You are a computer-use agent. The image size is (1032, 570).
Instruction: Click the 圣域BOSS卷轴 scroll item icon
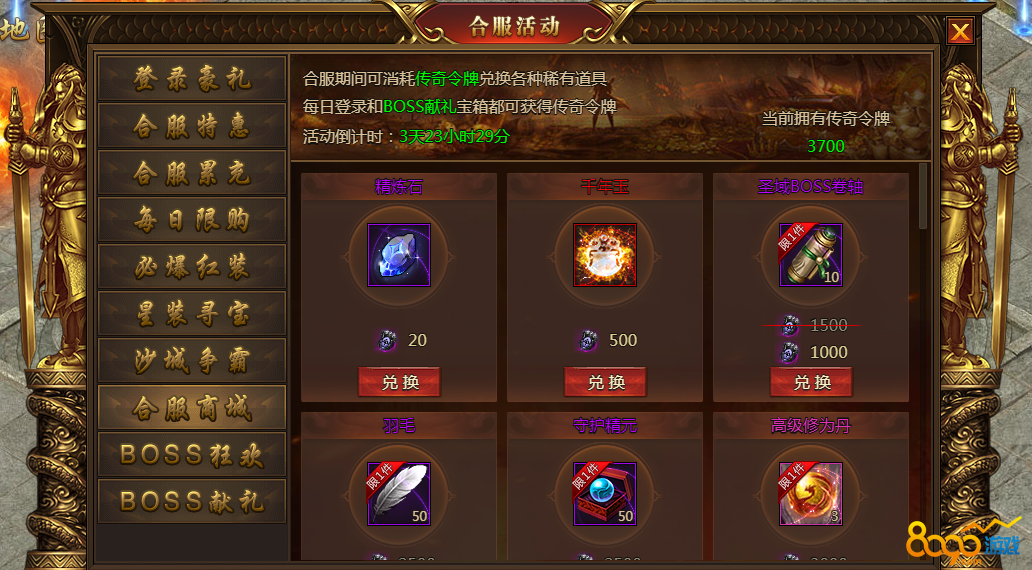tap(811, 255)
